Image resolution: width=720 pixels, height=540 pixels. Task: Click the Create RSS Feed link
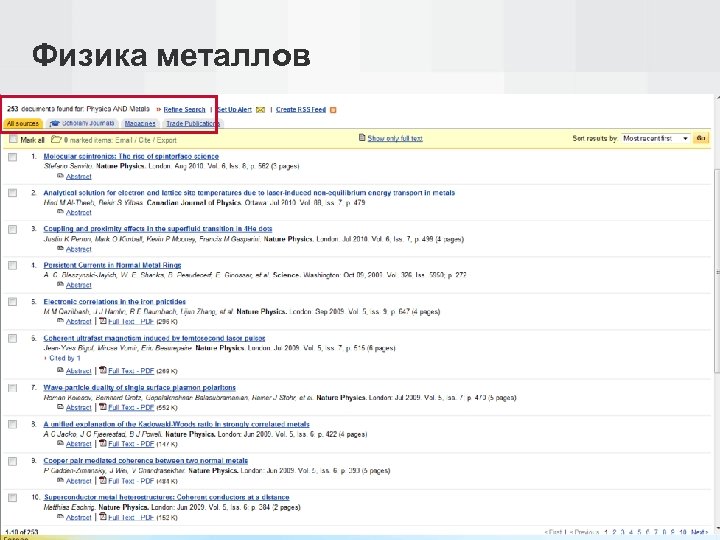301,110
